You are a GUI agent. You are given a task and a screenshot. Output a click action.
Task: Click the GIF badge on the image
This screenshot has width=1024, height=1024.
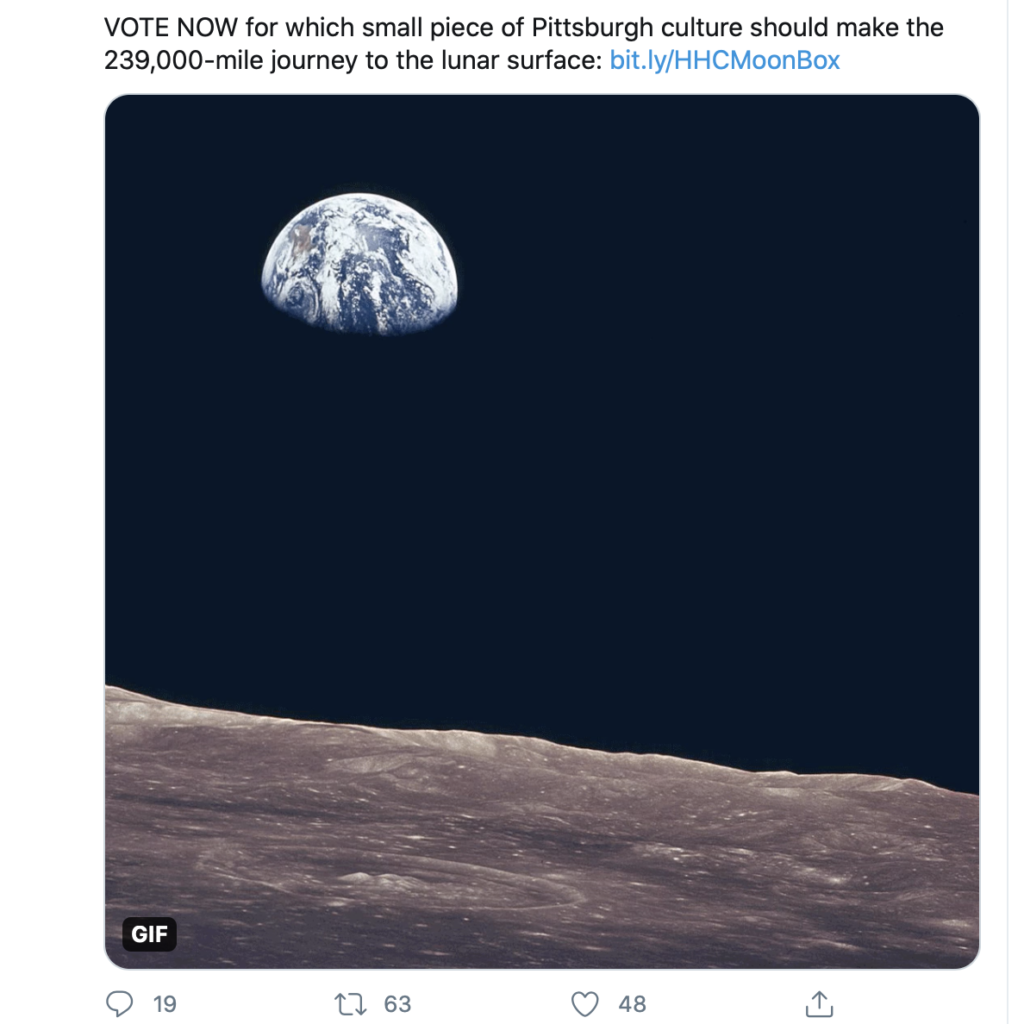click(150, 935)
